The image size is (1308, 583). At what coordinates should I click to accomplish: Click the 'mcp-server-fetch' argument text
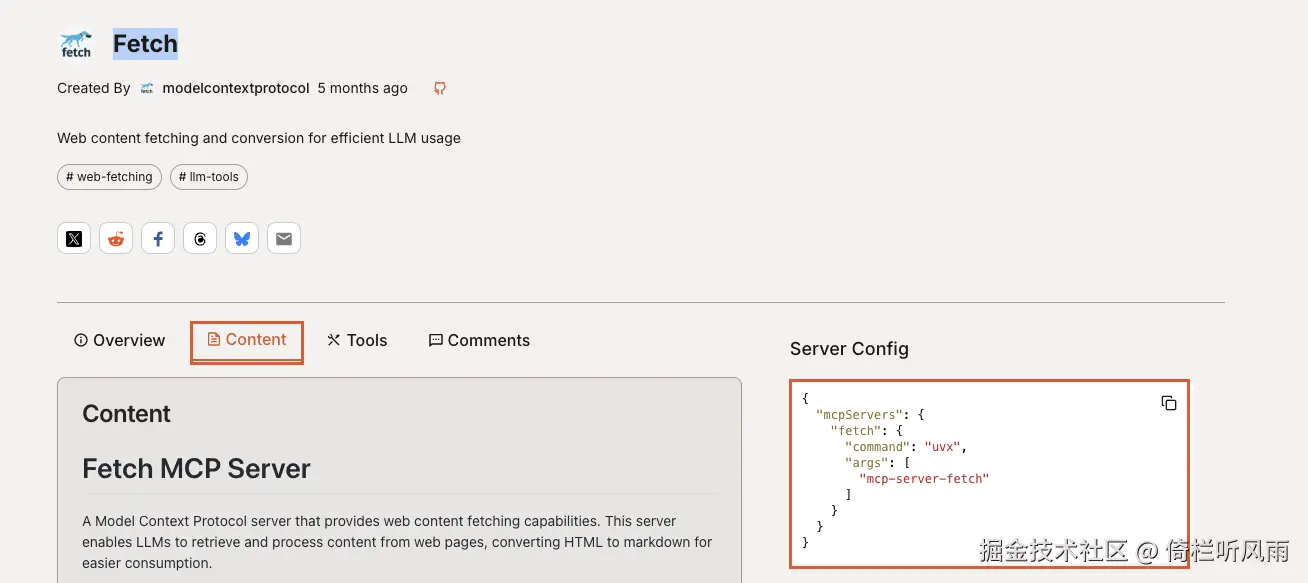(x=924, y=479)
